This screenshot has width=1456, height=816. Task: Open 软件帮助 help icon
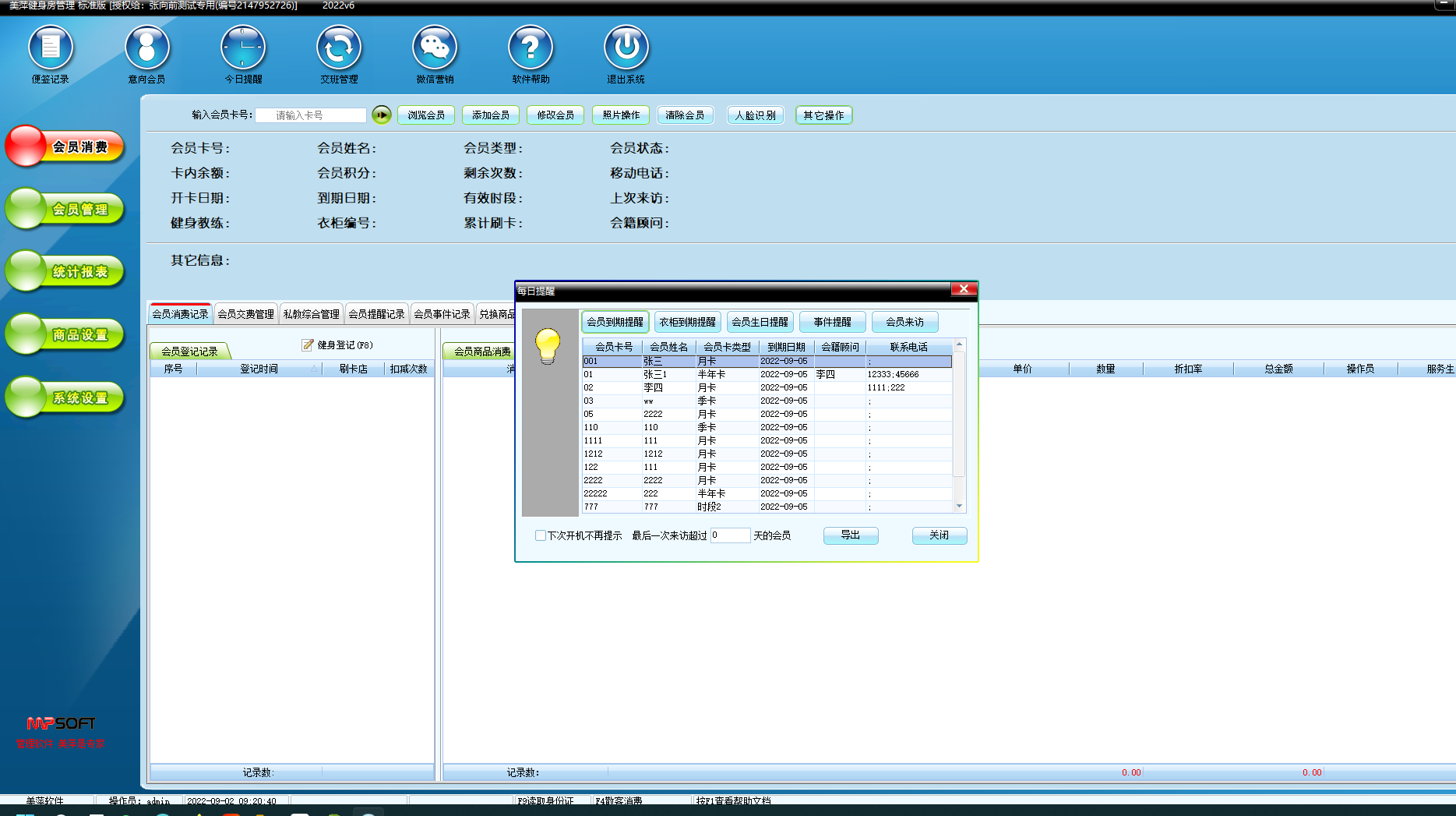(x=531, y=48)
